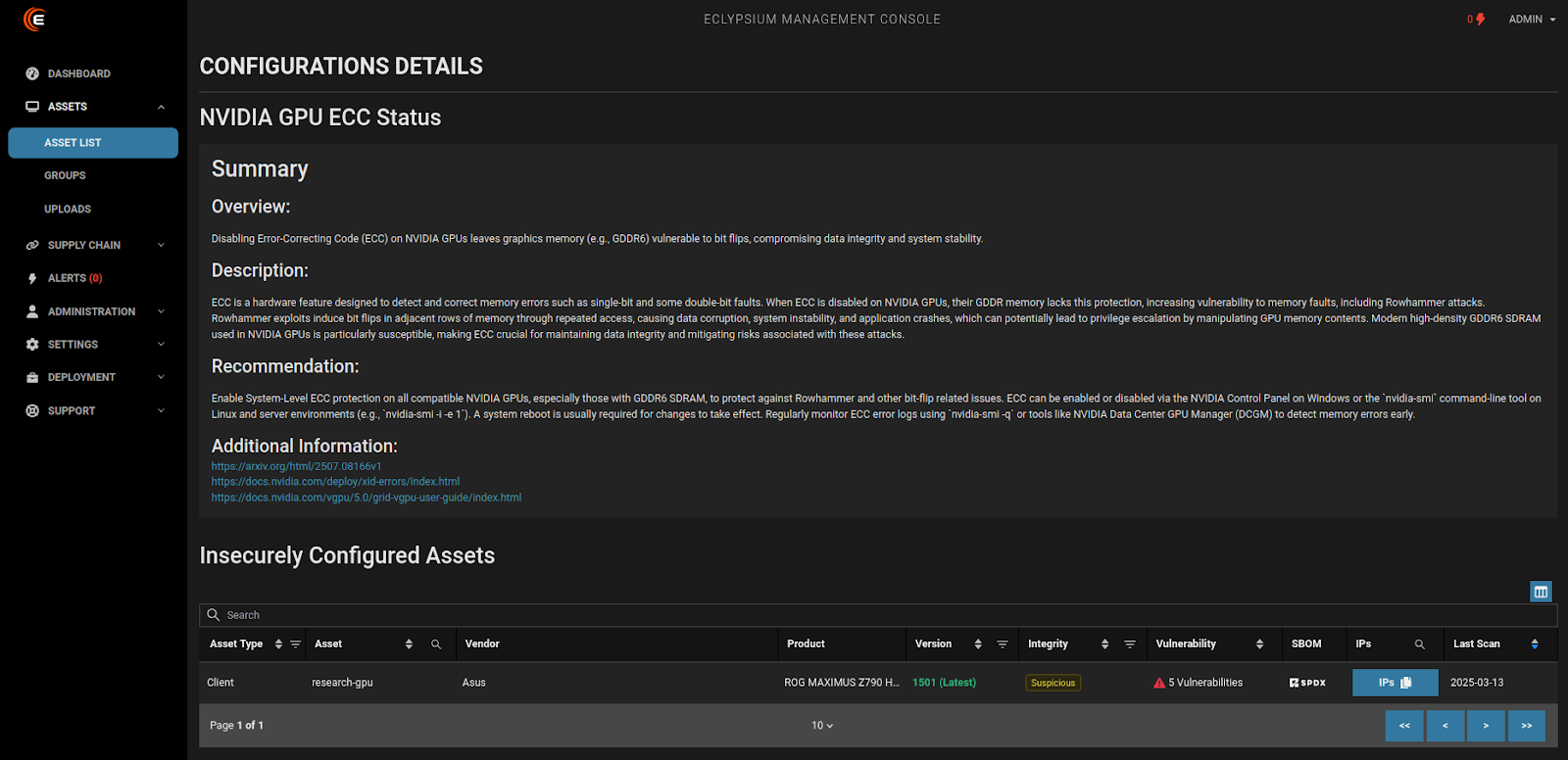The image size is (1568, 760).
Task: Sort by Last Scan column arrows
Action: 1535,644
